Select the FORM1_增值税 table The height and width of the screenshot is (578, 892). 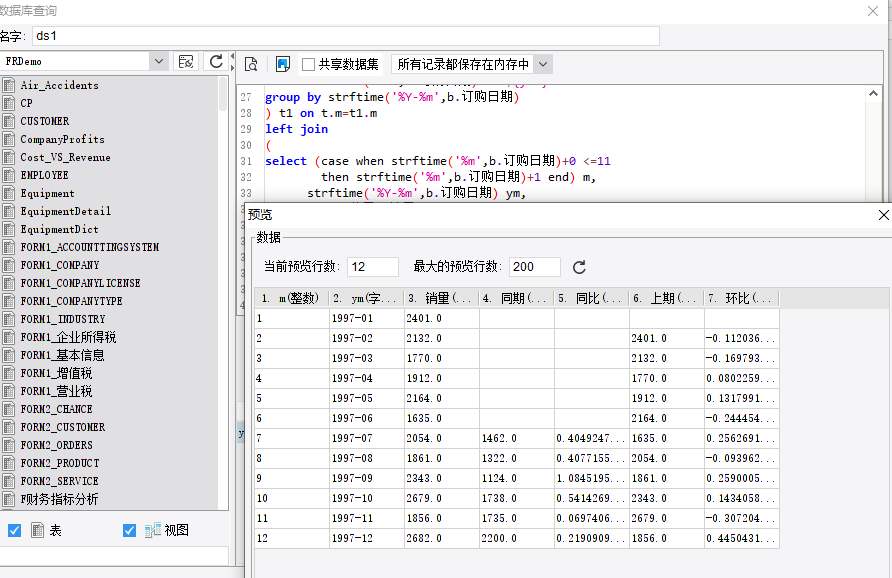click(x=56, y=373)
